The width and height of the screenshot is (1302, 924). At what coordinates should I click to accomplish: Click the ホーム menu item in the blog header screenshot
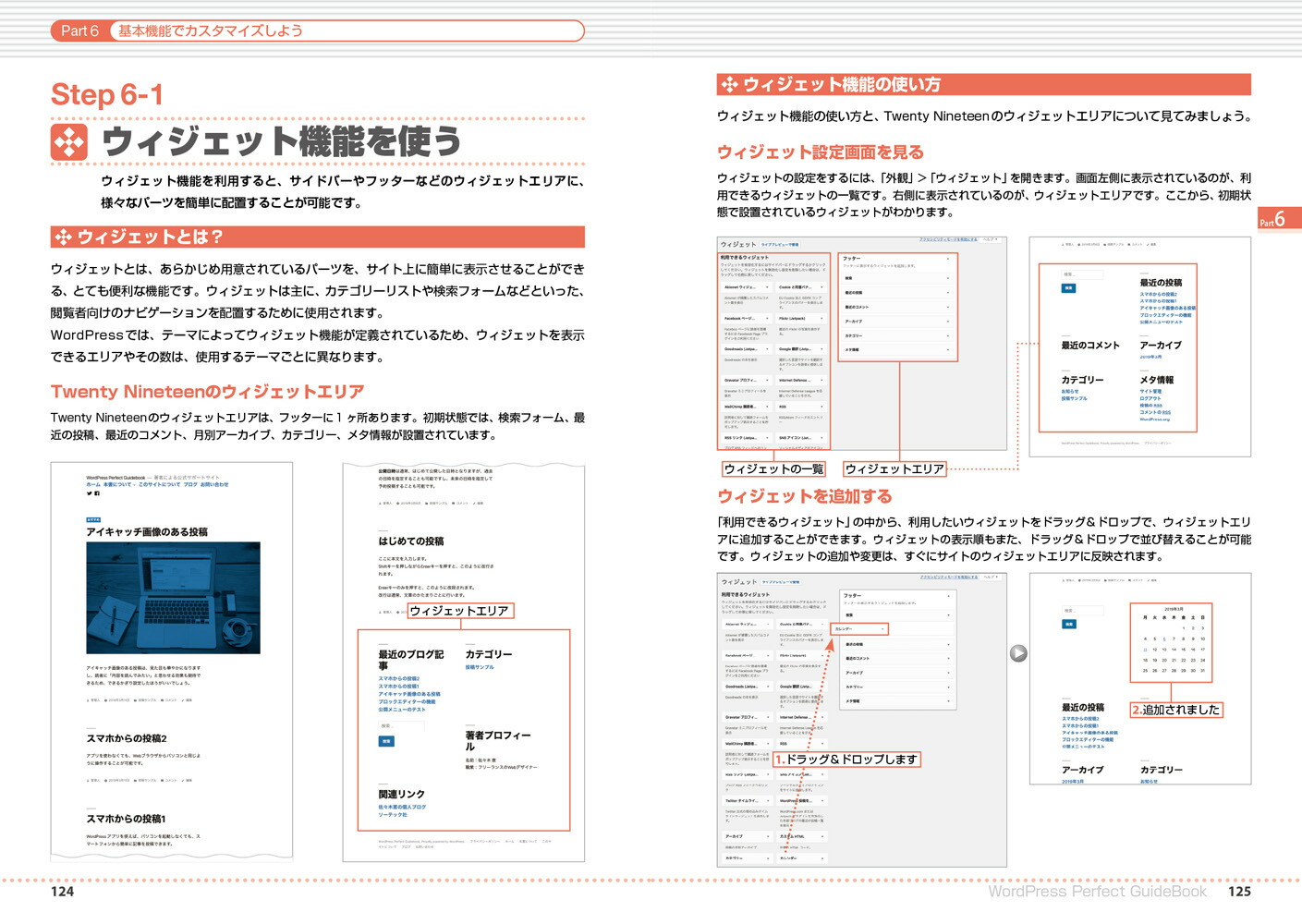click(93, 484)
